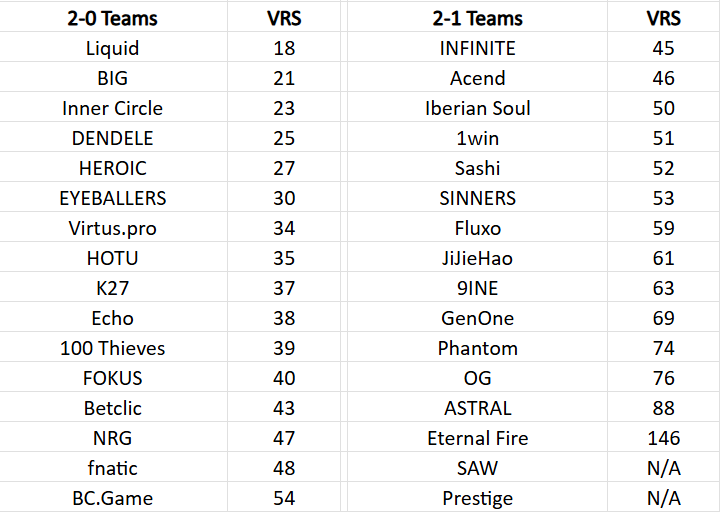Image resolution: width=720 pixels, height=512 pixels.
Task: Select the fnatic cell
Action: (112, 468)
